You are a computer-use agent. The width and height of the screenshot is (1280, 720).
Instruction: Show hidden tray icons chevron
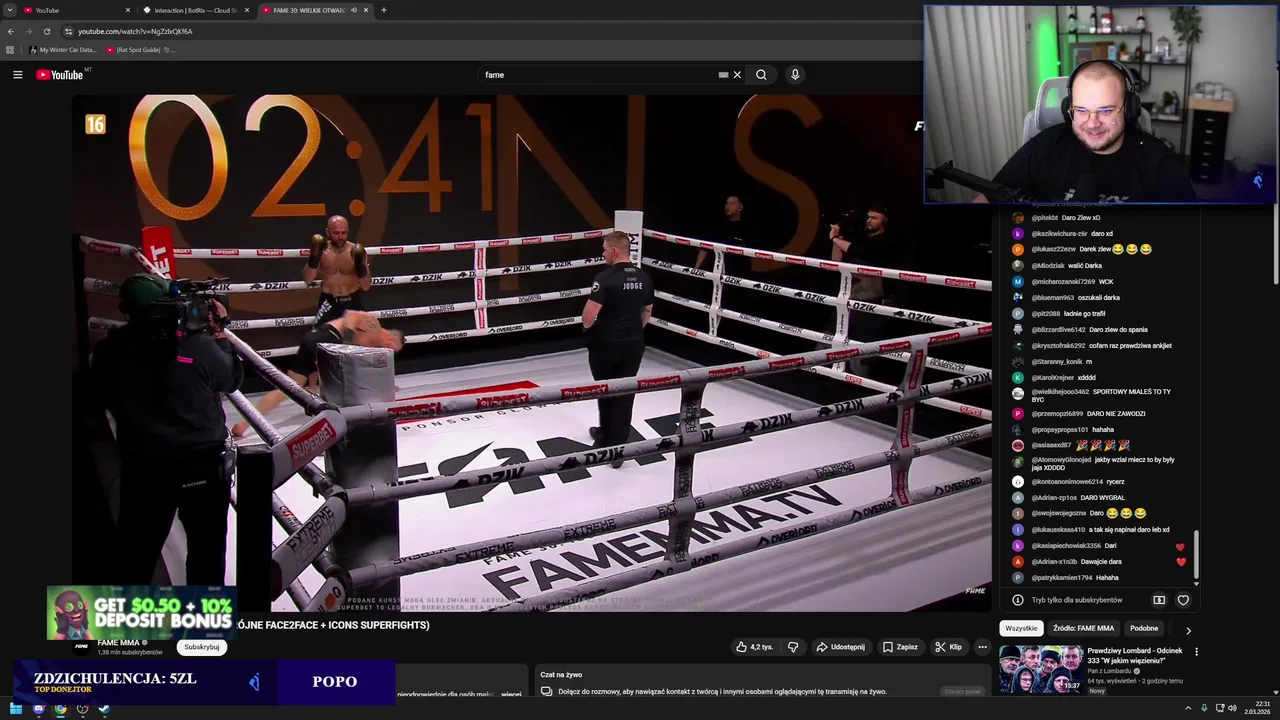pyautogui.click(x=1189, y=709)
